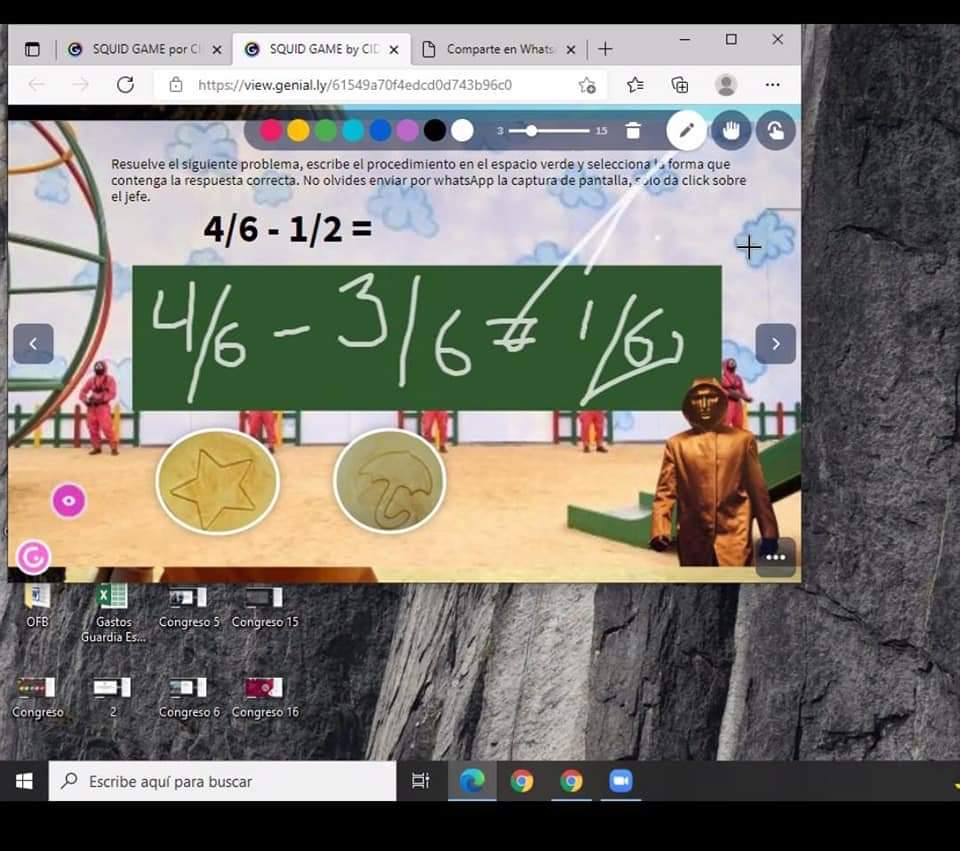Open Edge settings and more menu
This screenshot has width=960, height=851.
pyautogui.click(x=773, y=84)
